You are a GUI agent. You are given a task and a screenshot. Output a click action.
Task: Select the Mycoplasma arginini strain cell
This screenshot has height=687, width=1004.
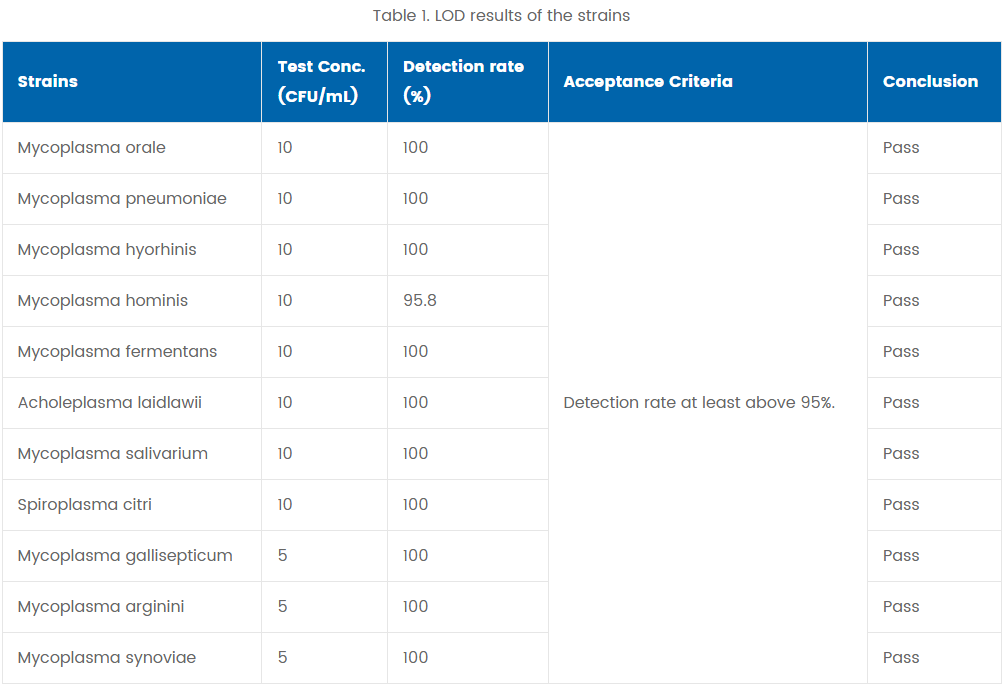click(101, 607)
